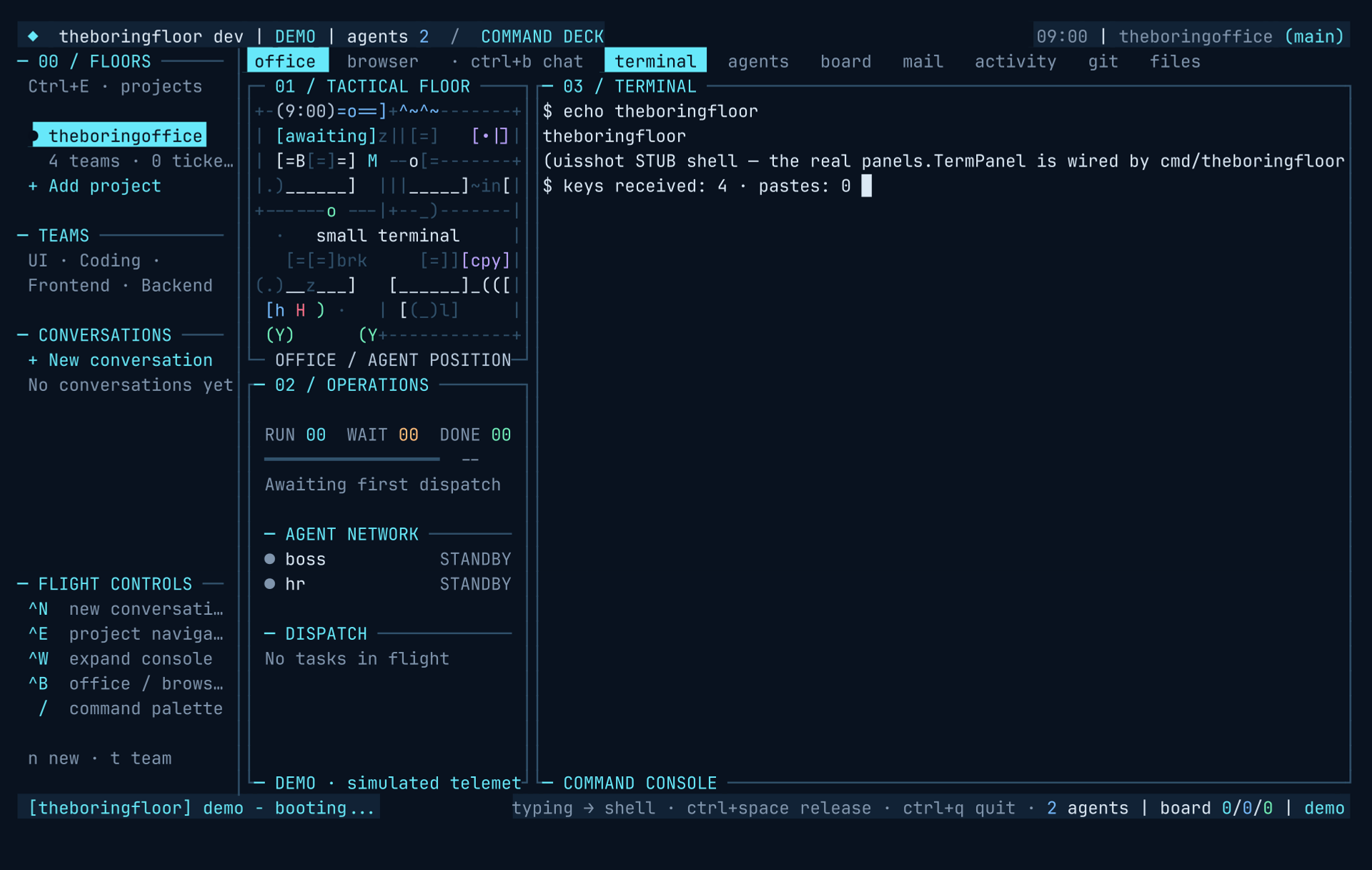Click 'No tasks in flight' text
Image resolution: width=1372 pixels, height=870 pixels.
click(357, 659)
